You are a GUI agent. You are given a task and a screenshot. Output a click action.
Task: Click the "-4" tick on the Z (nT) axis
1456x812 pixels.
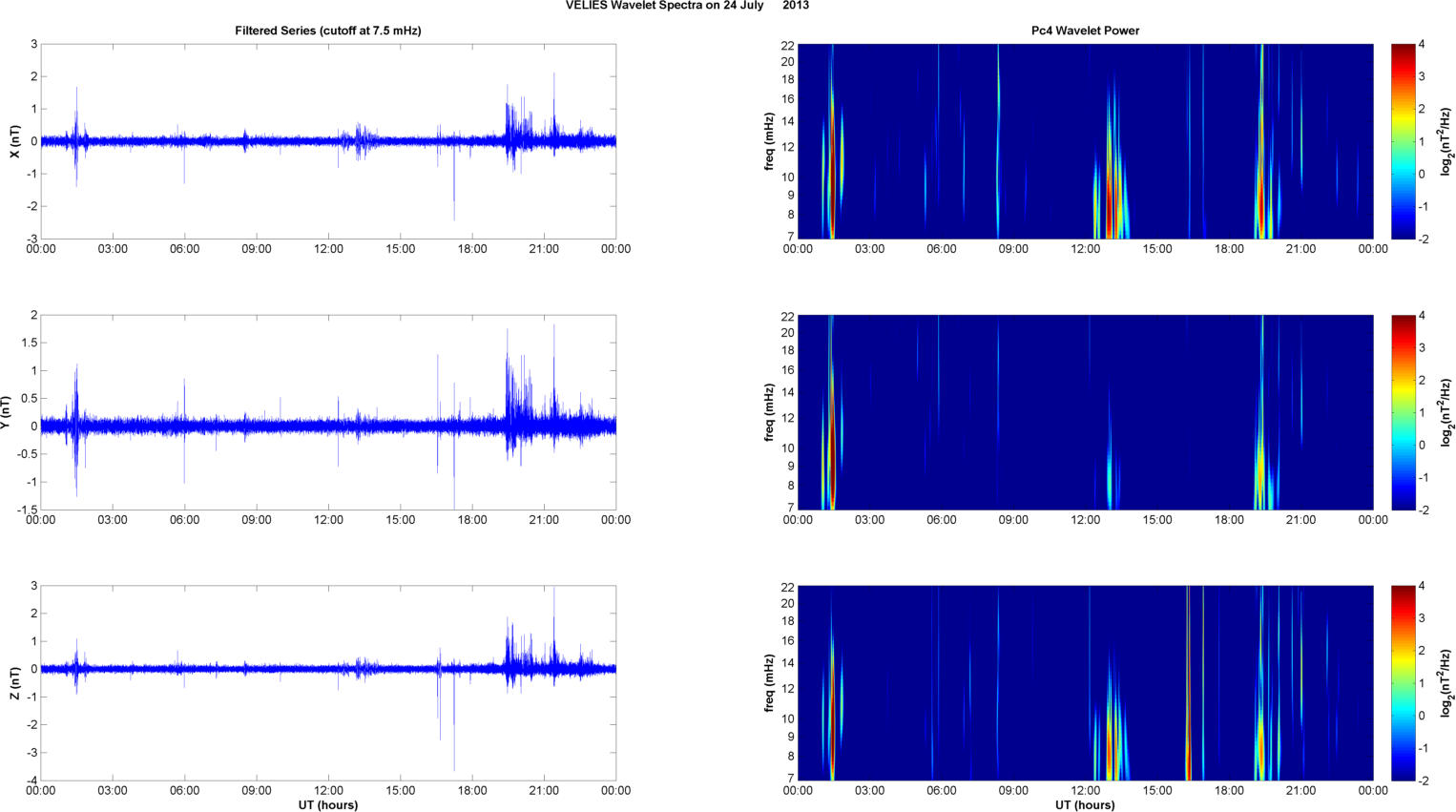coord(31,781)
